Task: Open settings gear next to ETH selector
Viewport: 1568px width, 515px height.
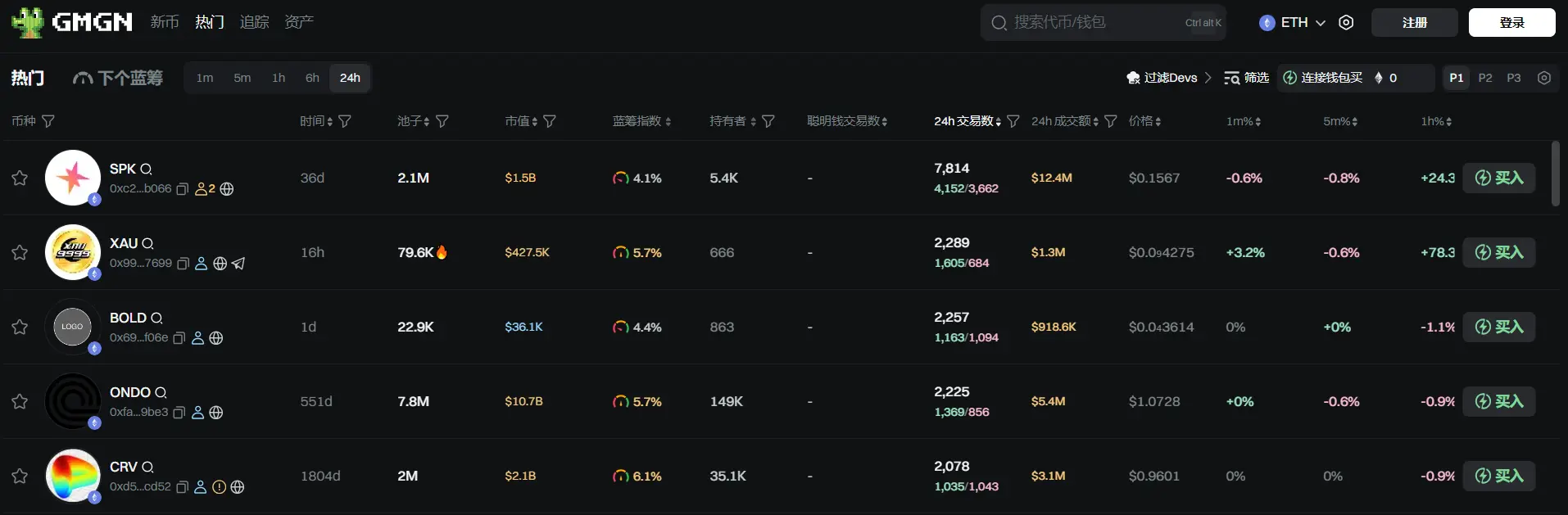Action: click(x=1346, y=23)
